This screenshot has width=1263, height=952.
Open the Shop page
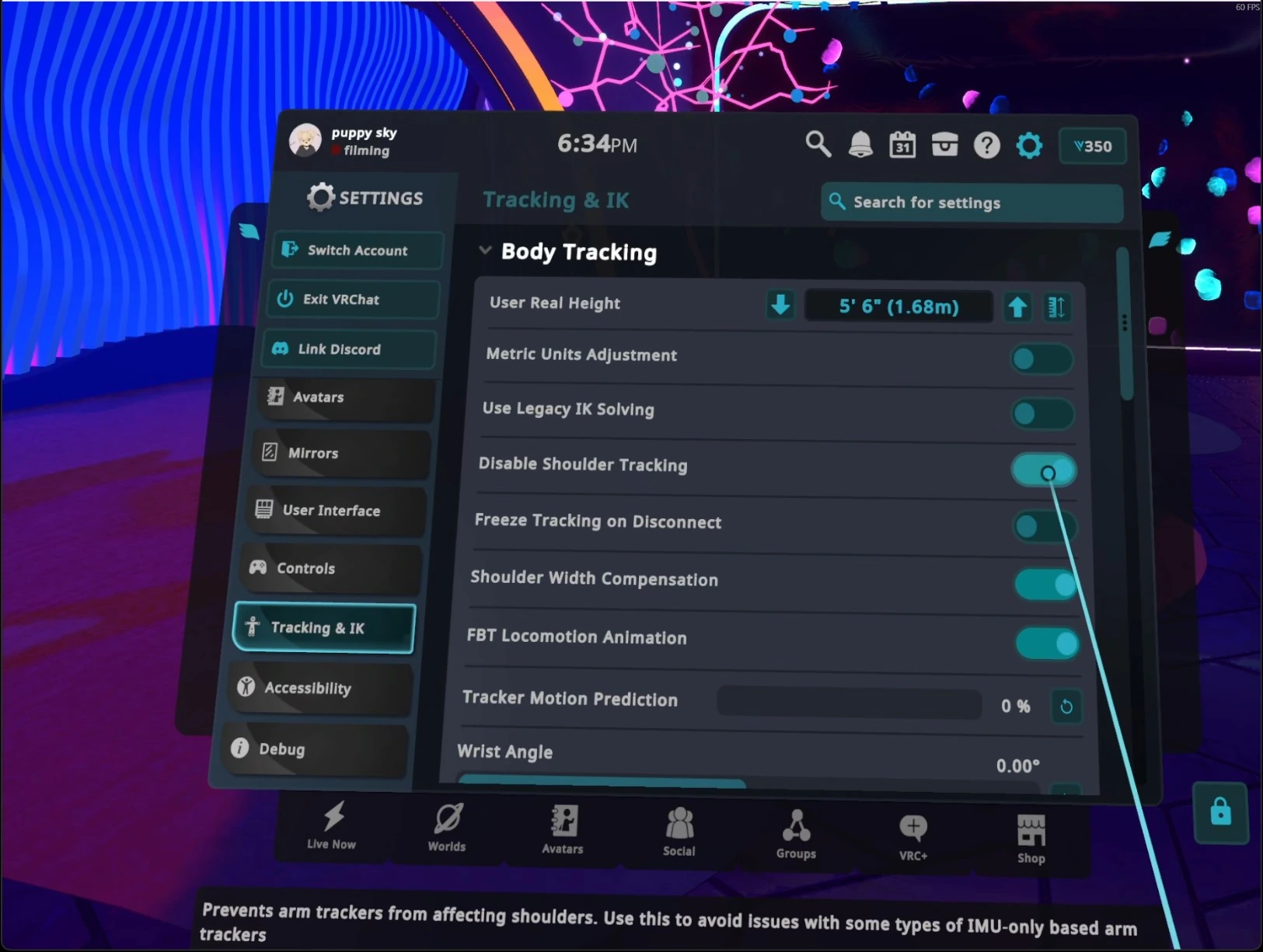1031,839
